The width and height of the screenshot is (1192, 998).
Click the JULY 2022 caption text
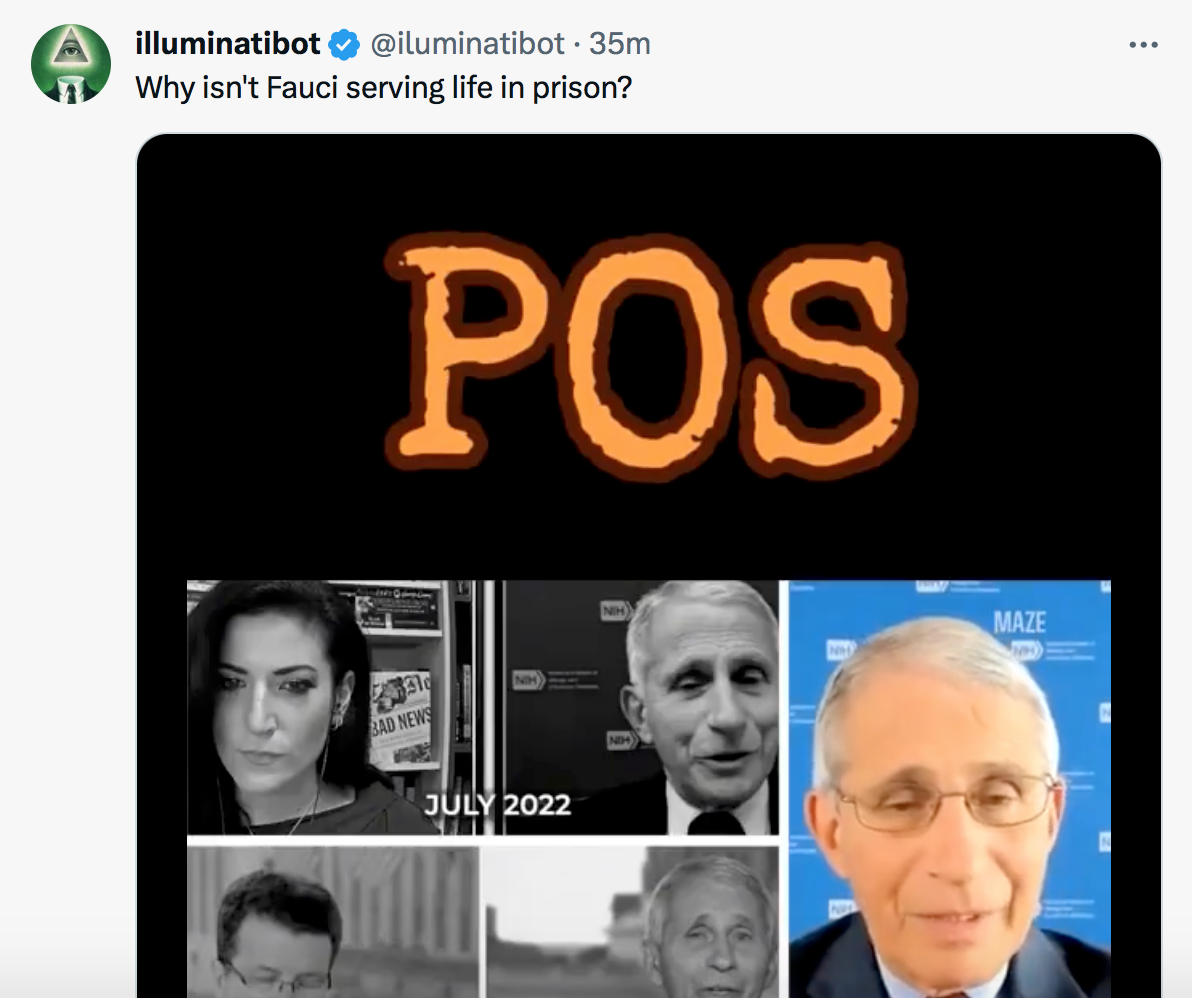pyautogui.click(x=497, y=805)
